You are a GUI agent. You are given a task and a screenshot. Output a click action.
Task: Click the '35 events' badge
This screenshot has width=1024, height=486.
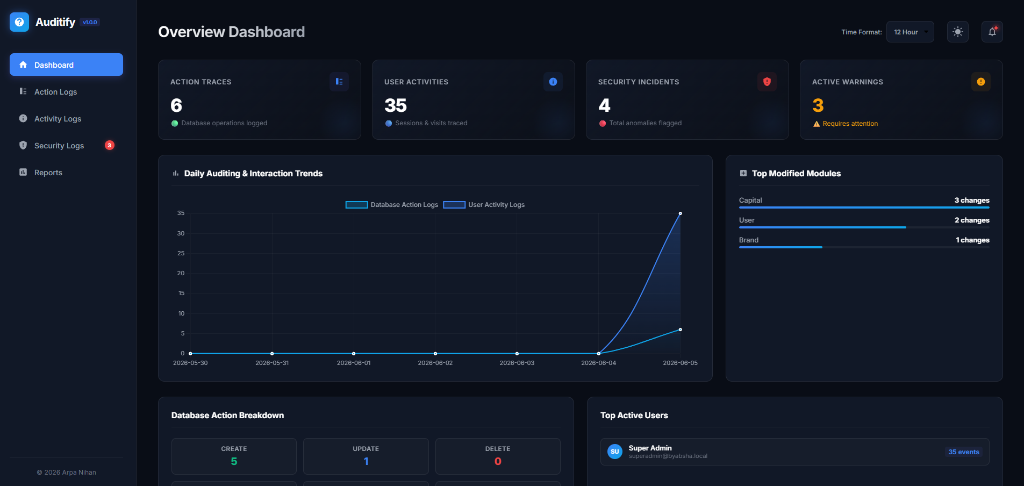(x=964, y=451)
